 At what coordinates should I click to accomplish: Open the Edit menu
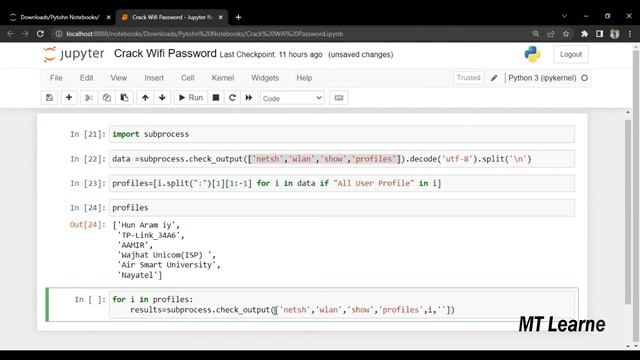click(87, 78)
